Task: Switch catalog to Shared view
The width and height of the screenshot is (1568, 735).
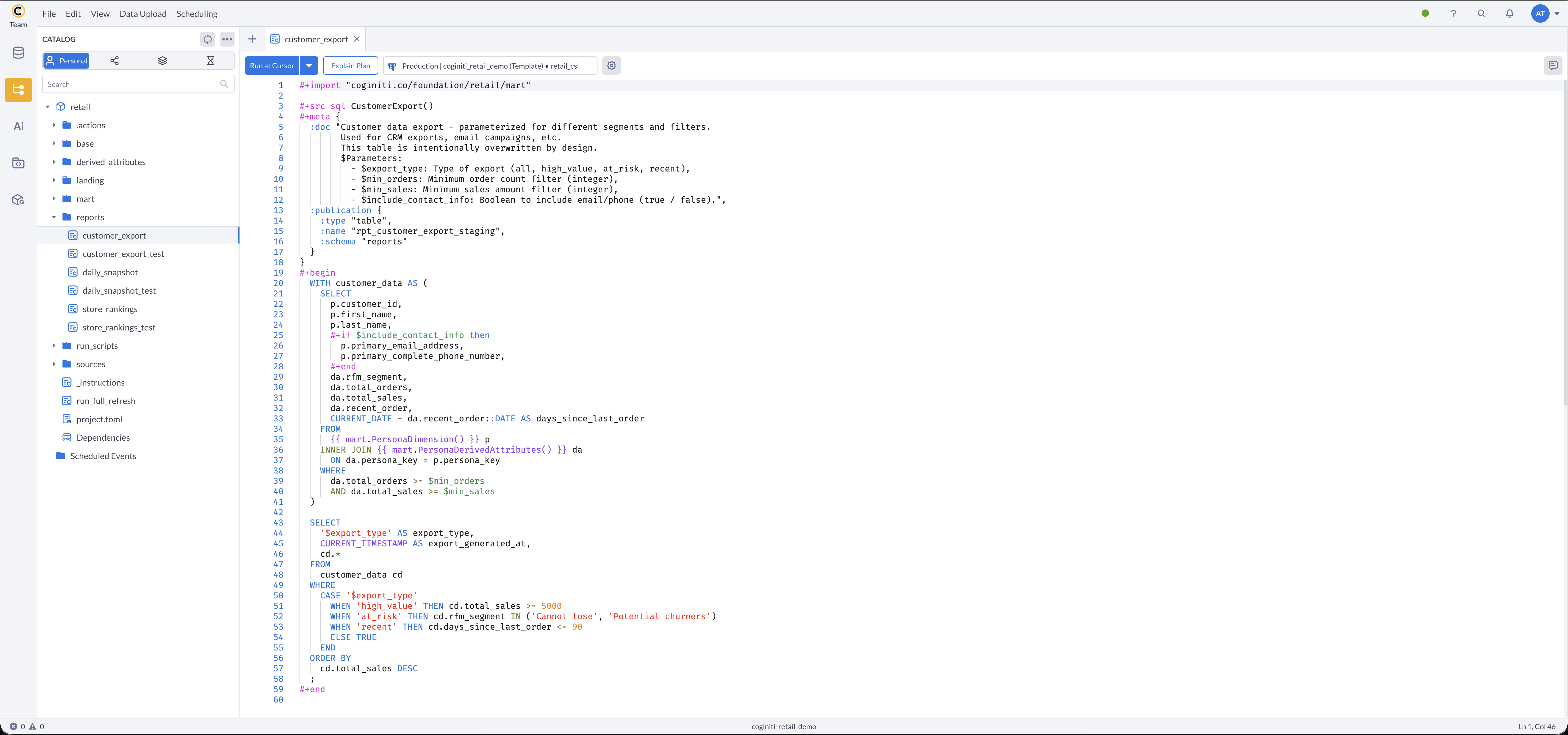Action: point(114,60)
